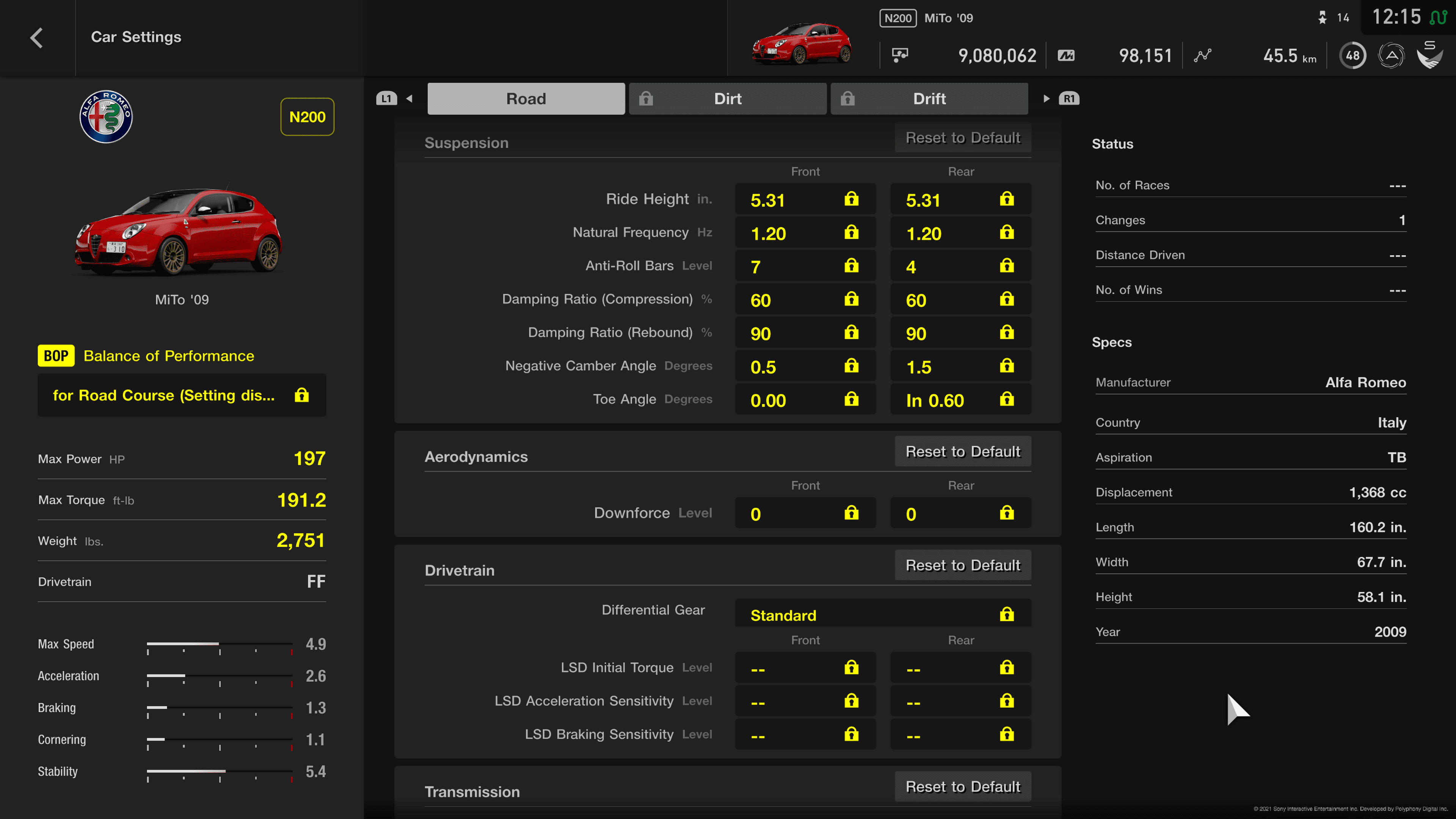Switch to previous tab with left triangle
Image resolution: width=1456 pixels, height=819 pixels.
pyautogui.click(x=409, y=98)
